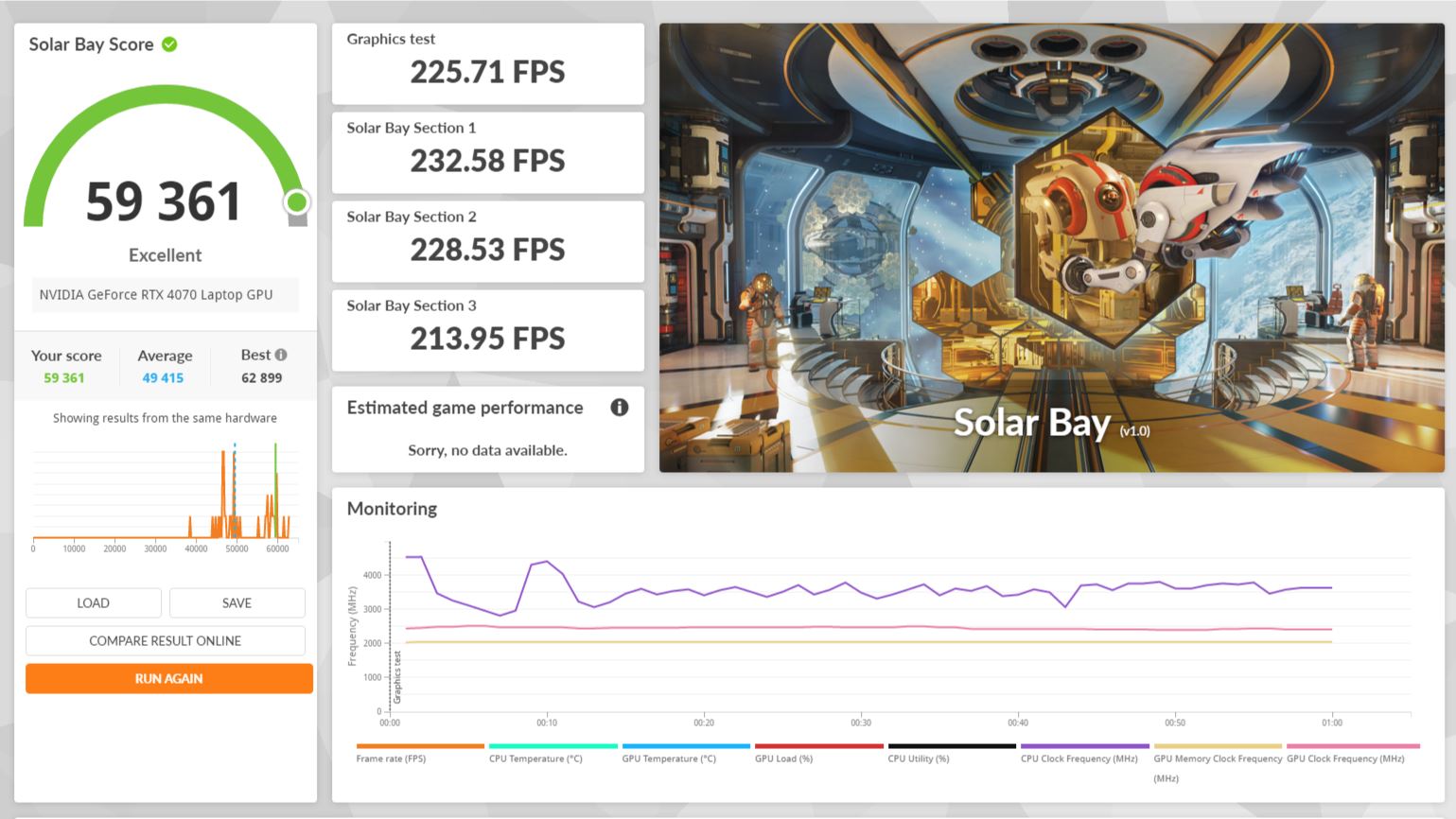The image size is (1456, 819).
Task: Click the Solar Bay preview image
Action: [x=1051, y=248]
